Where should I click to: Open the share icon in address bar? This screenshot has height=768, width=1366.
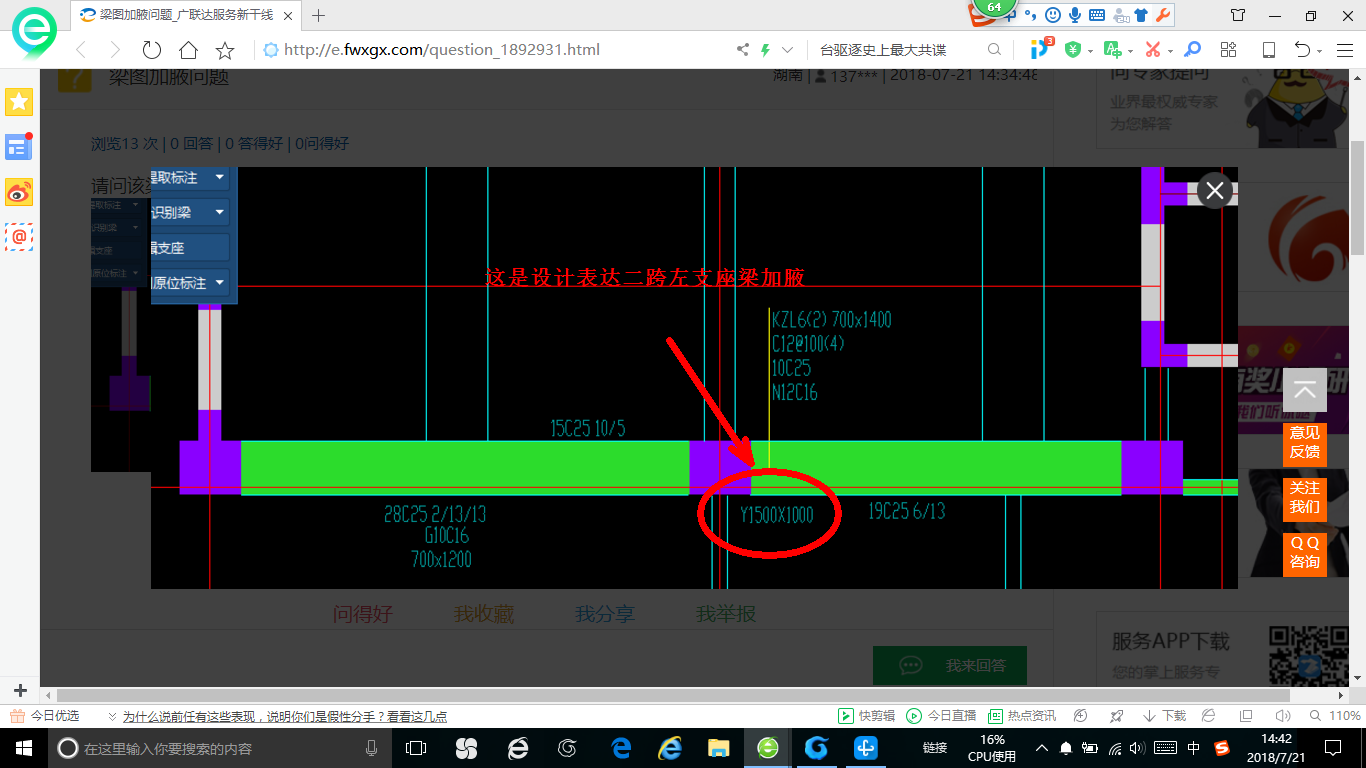point(742,50)
